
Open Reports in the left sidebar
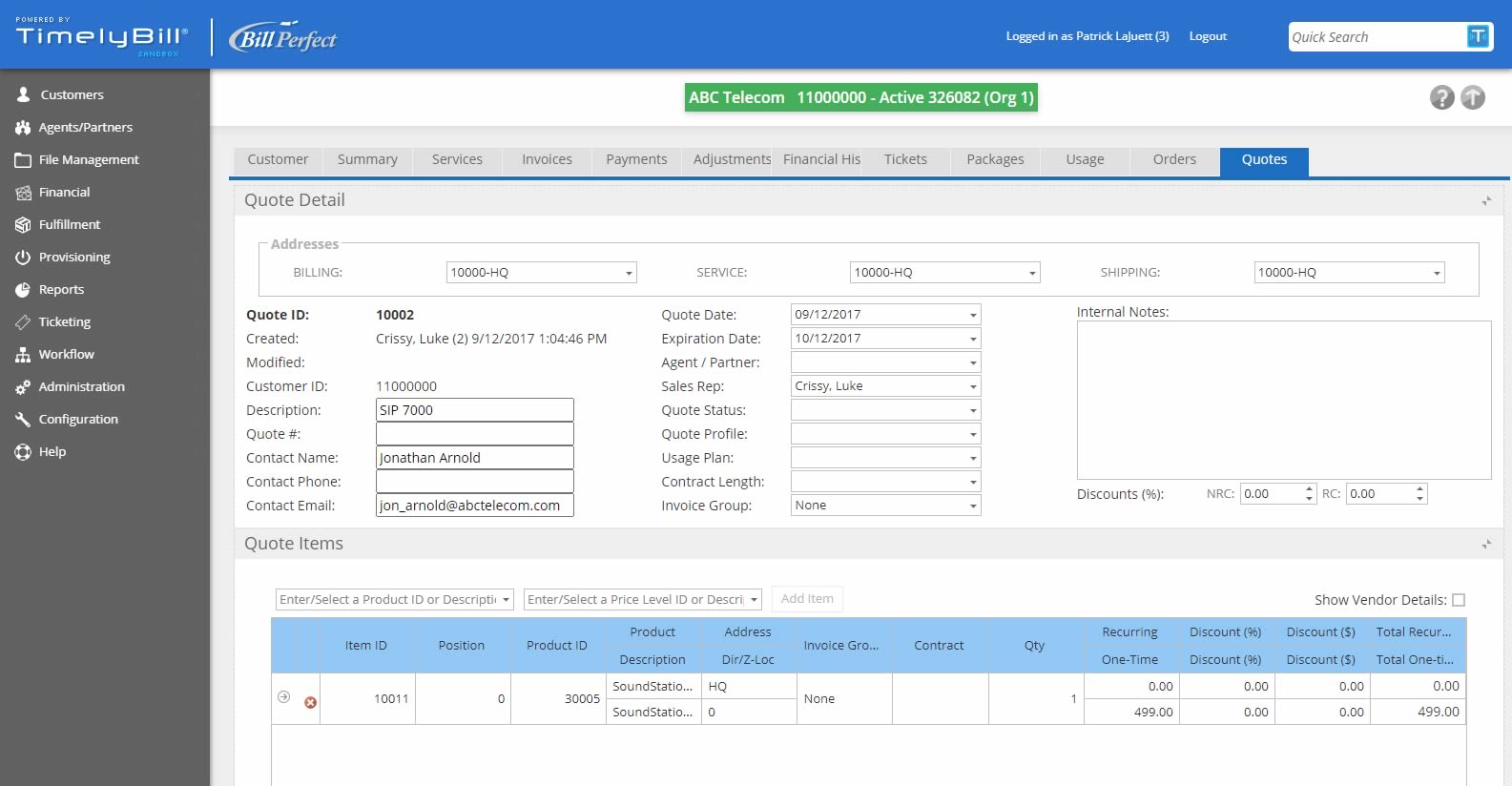pos(61,289)
